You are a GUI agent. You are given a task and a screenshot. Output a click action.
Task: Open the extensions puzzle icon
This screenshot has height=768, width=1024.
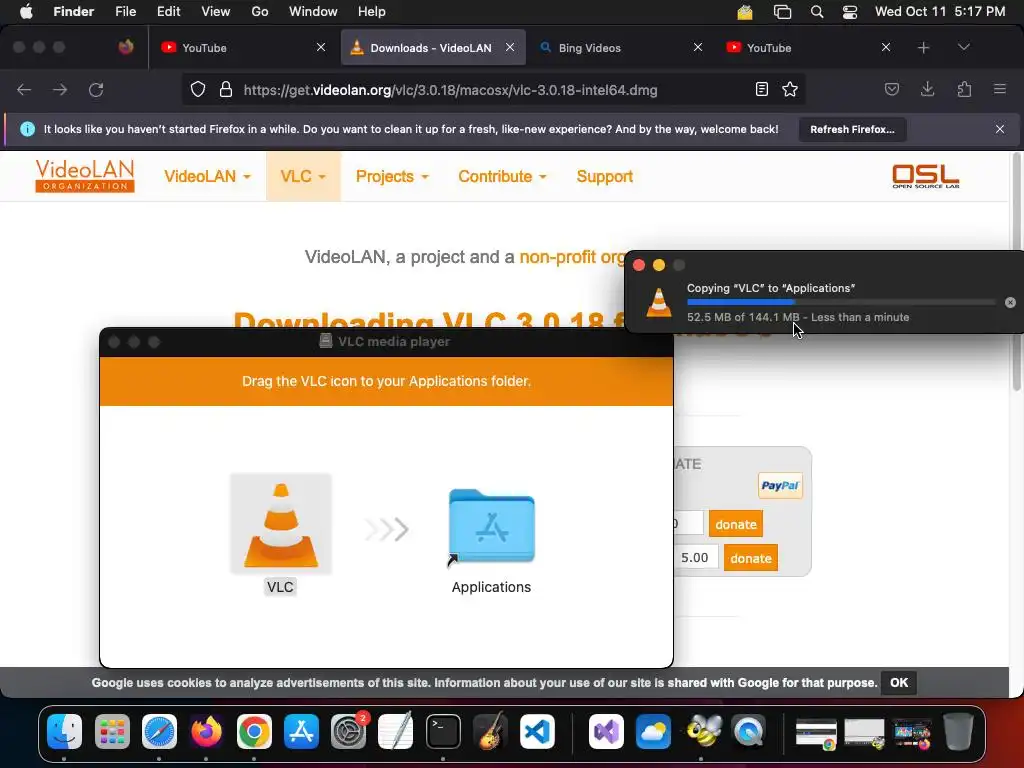(964, 89)
